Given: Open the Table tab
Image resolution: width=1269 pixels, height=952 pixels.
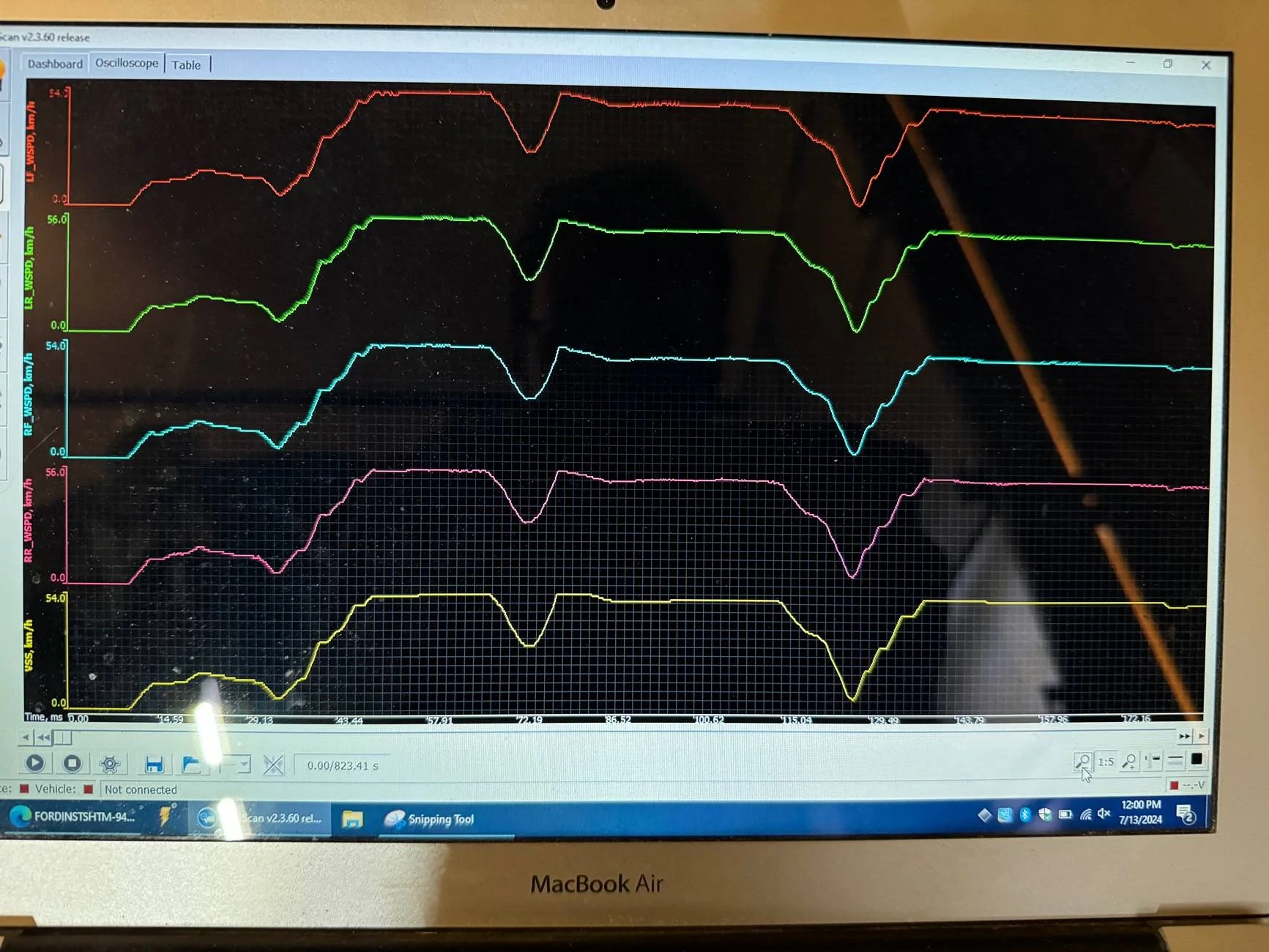Looking at the screenshot, I should 186,64.
